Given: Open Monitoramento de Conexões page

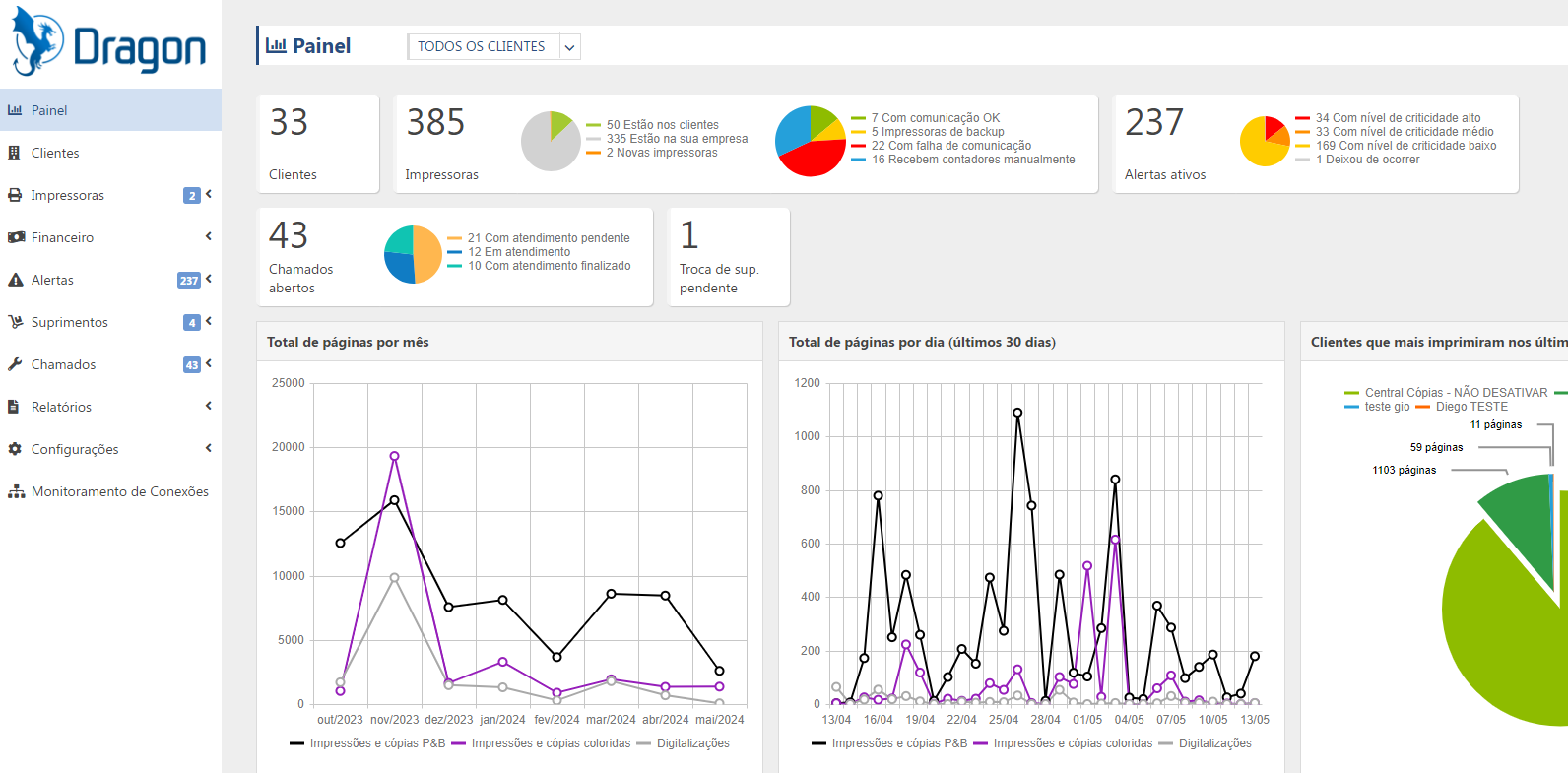Looking at the screenshot, I should 110,491.
